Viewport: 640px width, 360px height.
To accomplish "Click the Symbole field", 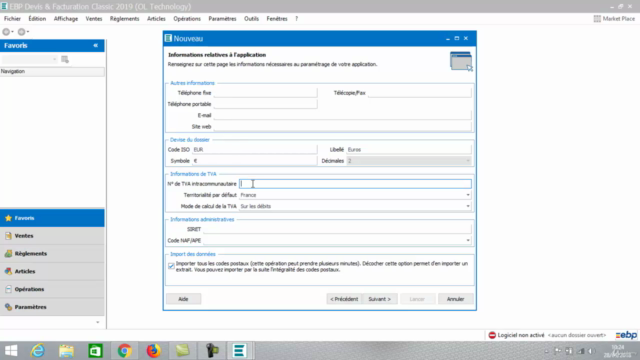I will coord(254,161).
